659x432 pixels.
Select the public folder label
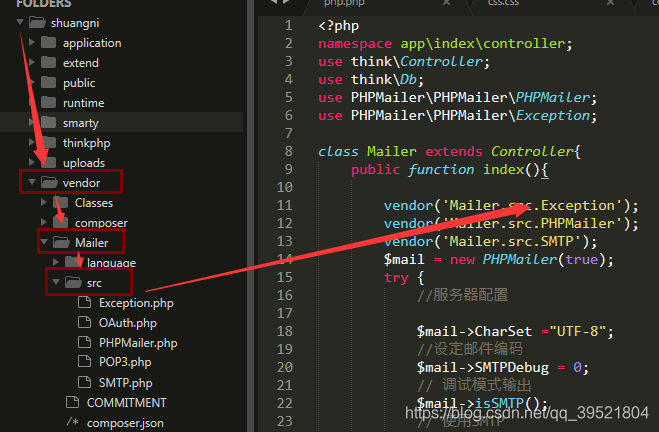79,83
